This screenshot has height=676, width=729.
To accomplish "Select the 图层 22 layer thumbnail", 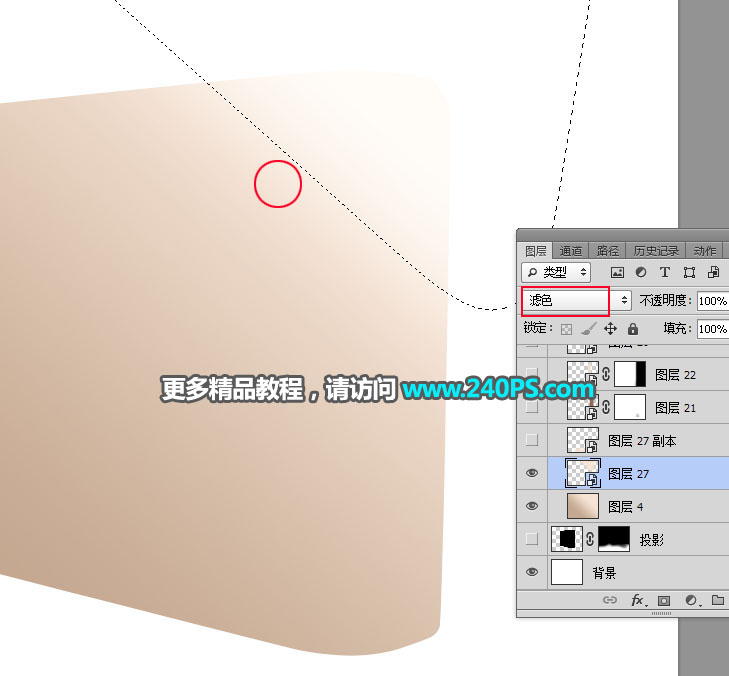I will pyautogui.click(x=583, y=374).
